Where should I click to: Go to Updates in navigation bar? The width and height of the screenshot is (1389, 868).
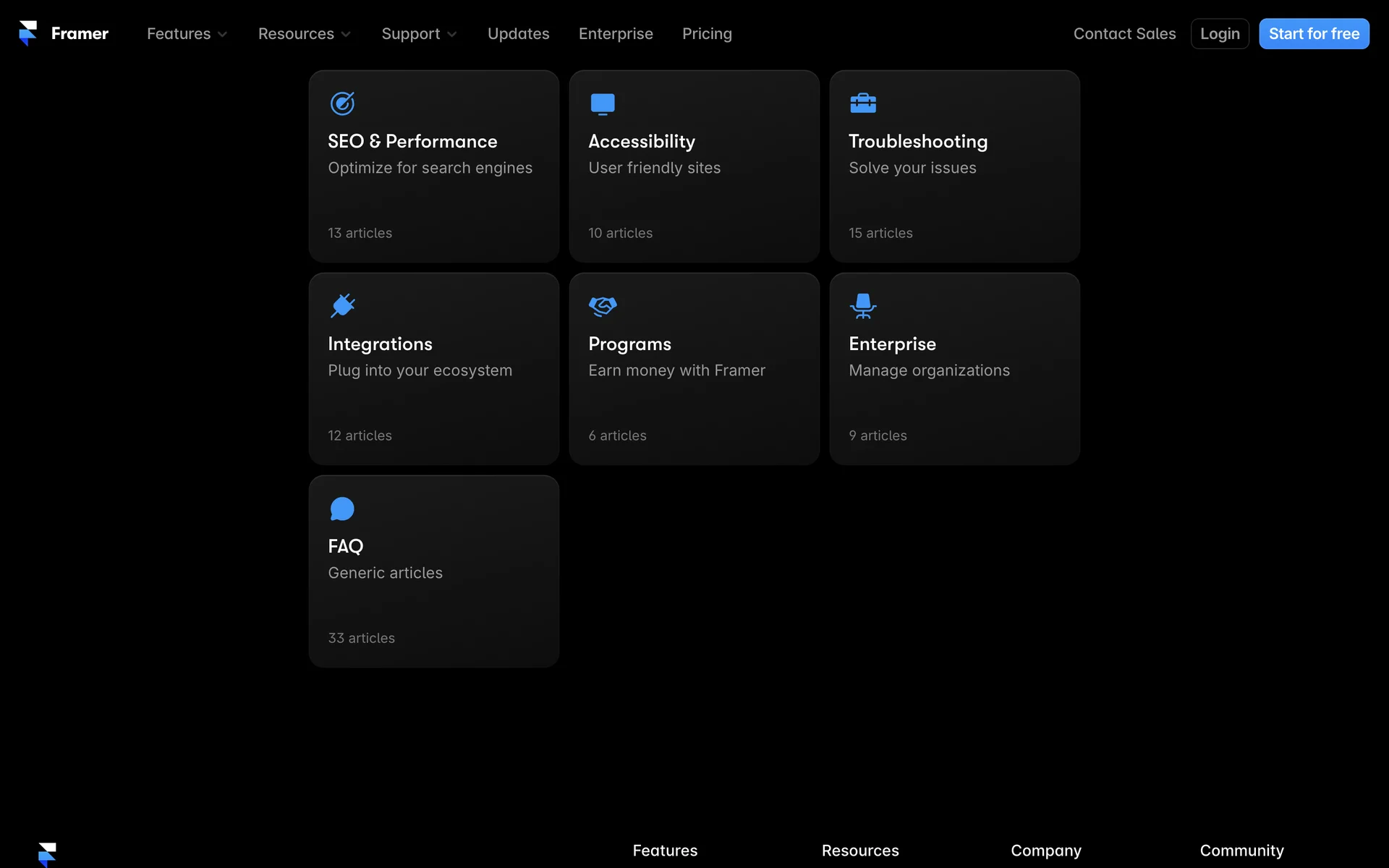(x=518, y=34)
